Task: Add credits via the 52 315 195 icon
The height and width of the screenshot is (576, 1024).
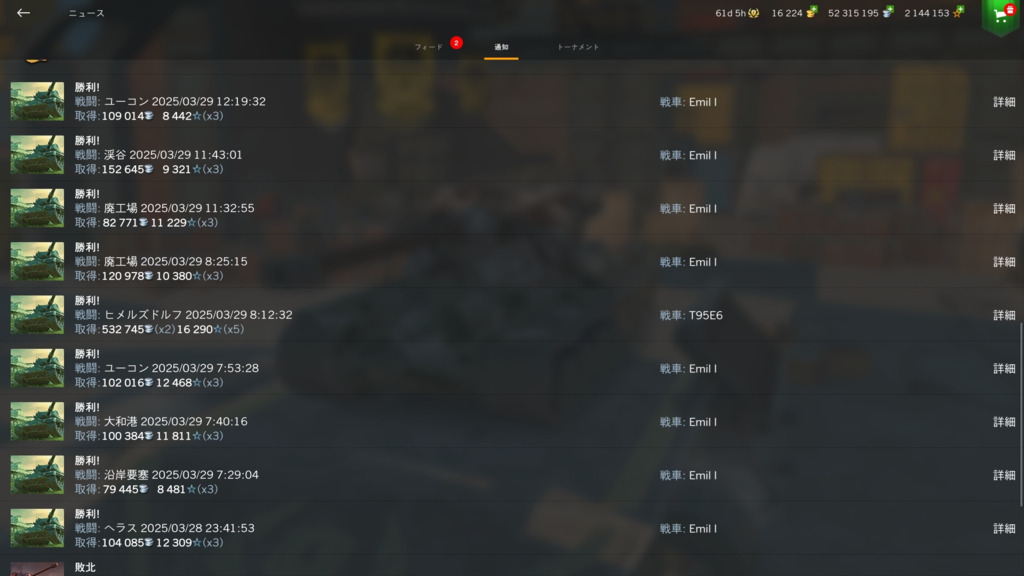Action: click(888, 12)
